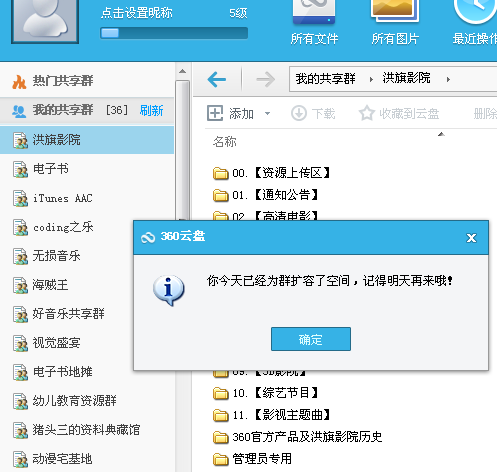Click the group icon beside 视觉盛宴
The height and width of the screenshot is (472, 497).
point(20,343)
